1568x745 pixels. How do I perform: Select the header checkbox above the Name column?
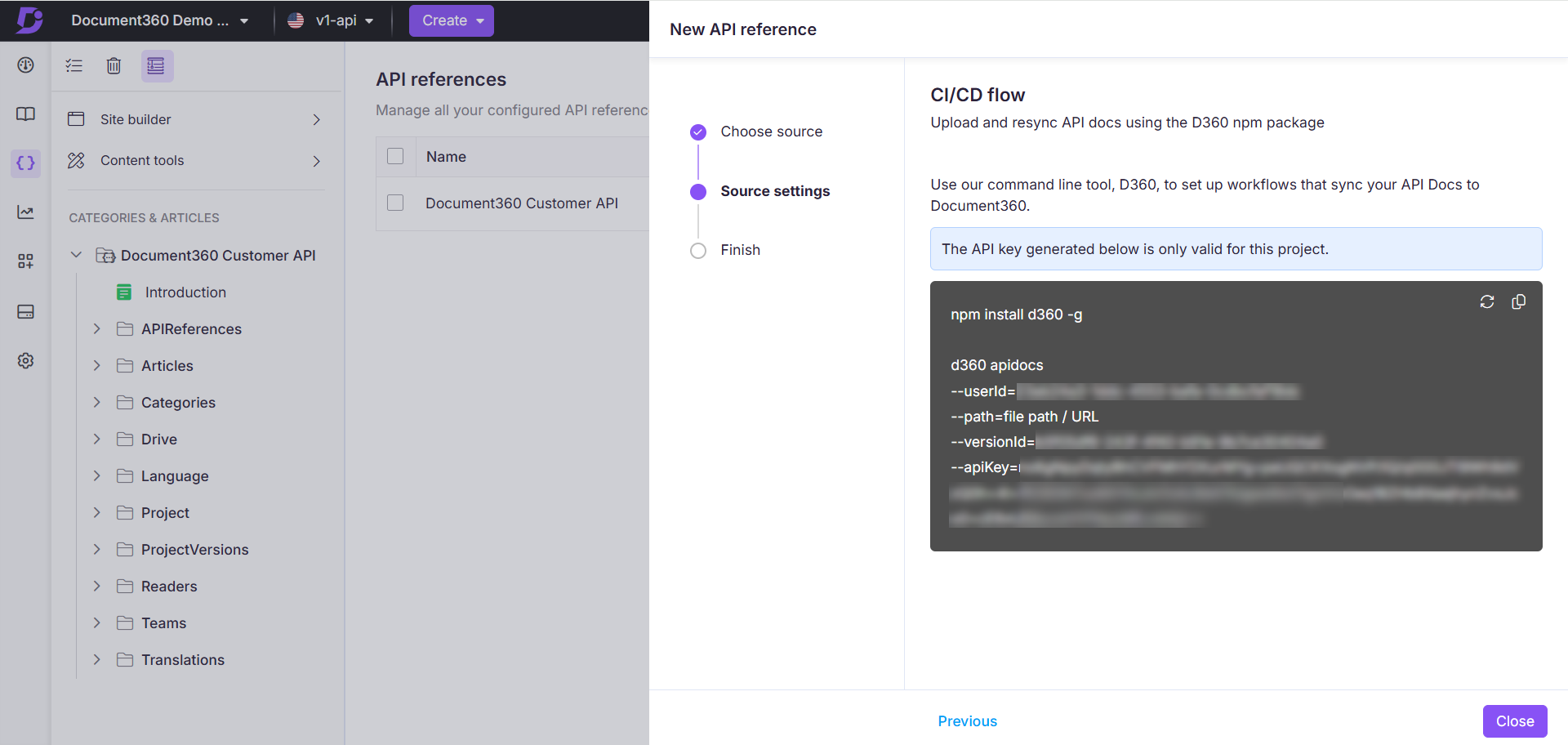point(395,156)
